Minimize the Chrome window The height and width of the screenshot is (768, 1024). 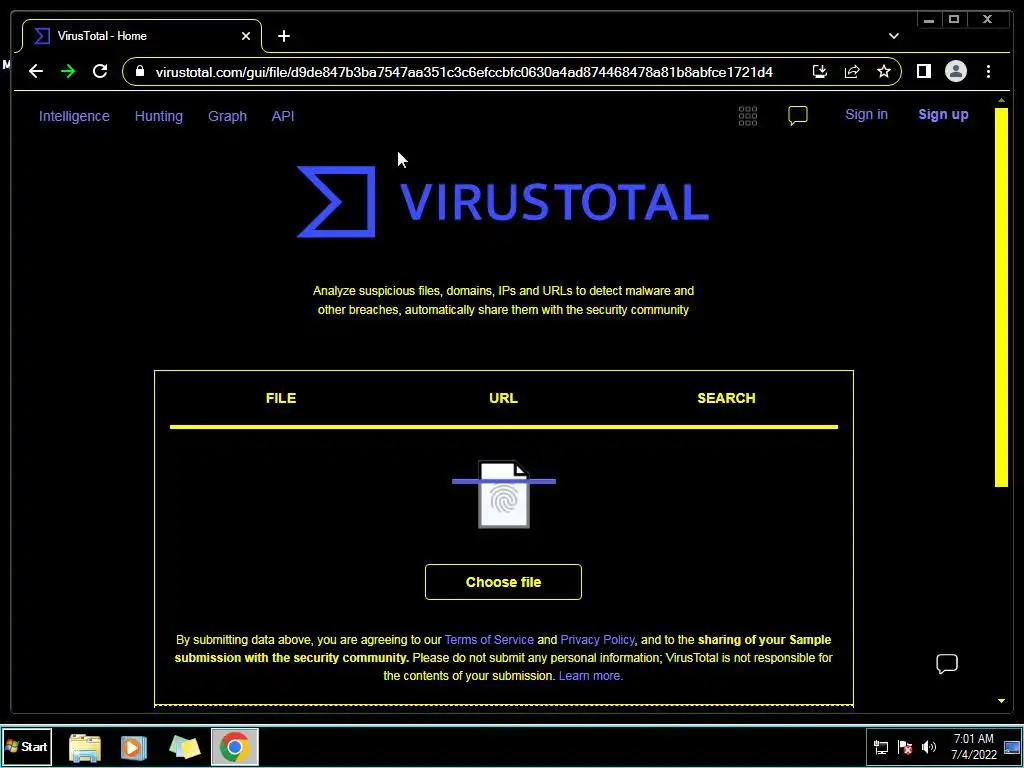929,20
